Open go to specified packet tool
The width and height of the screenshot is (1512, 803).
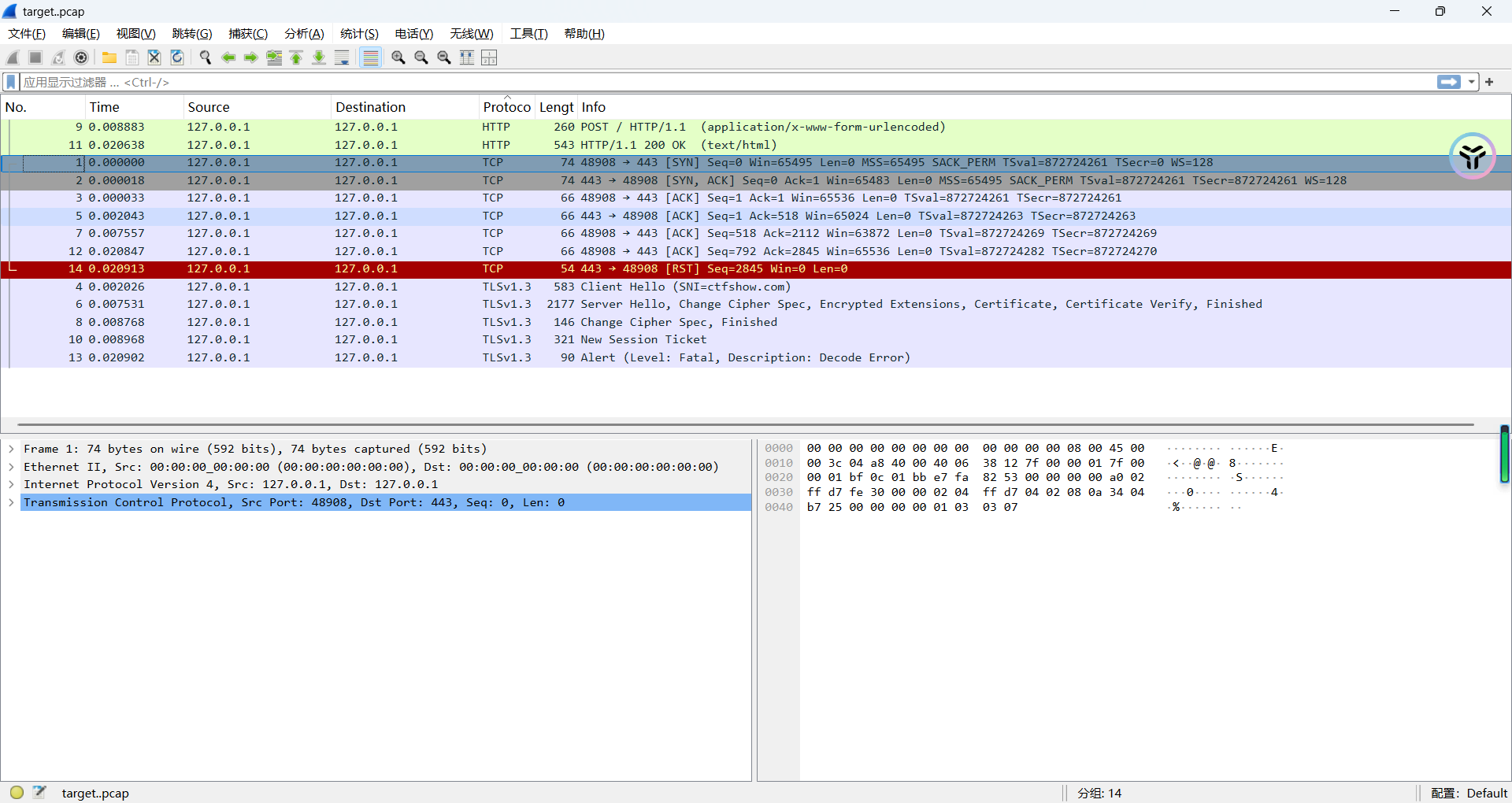tap(274, 57)
